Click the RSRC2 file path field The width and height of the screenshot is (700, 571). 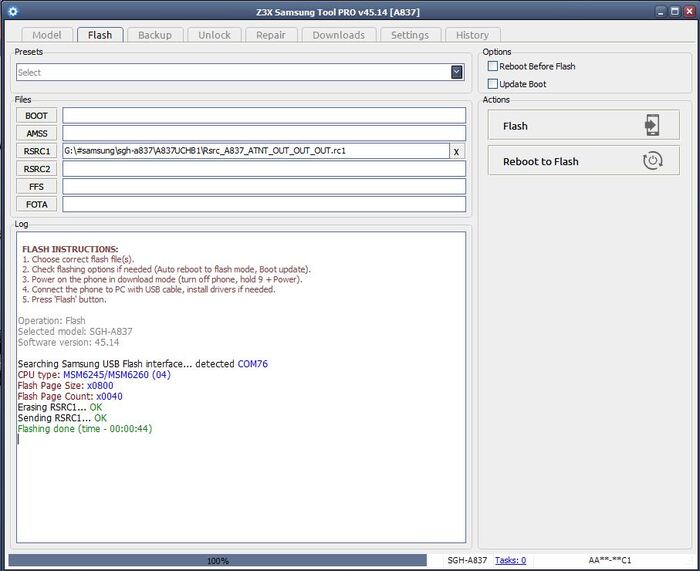pyautogui.click(x=264, y=169)
